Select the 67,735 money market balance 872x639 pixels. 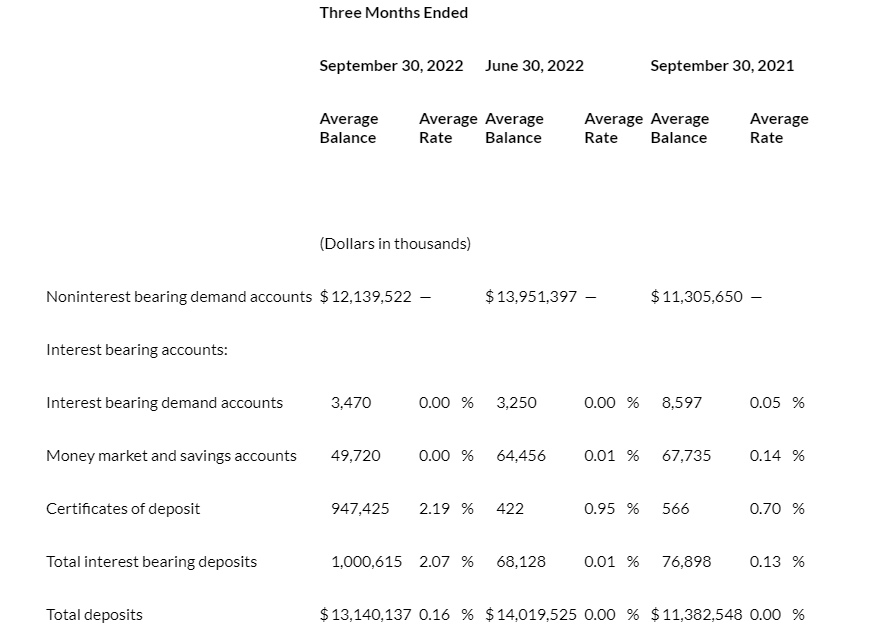[686, 456]
